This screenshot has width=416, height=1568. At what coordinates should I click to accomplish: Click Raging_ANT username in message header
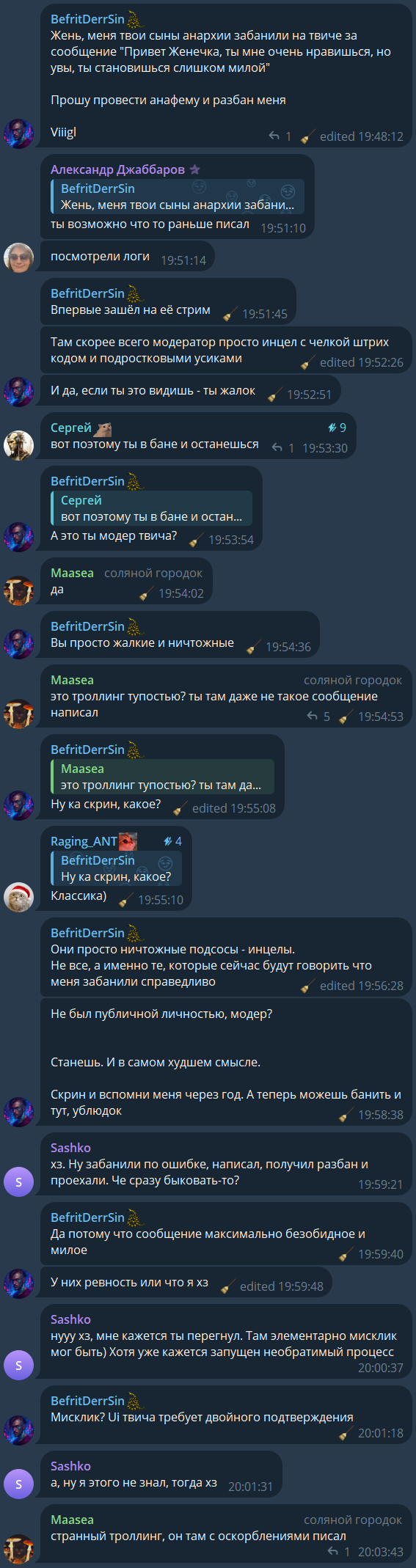click(x=84, y=841)
